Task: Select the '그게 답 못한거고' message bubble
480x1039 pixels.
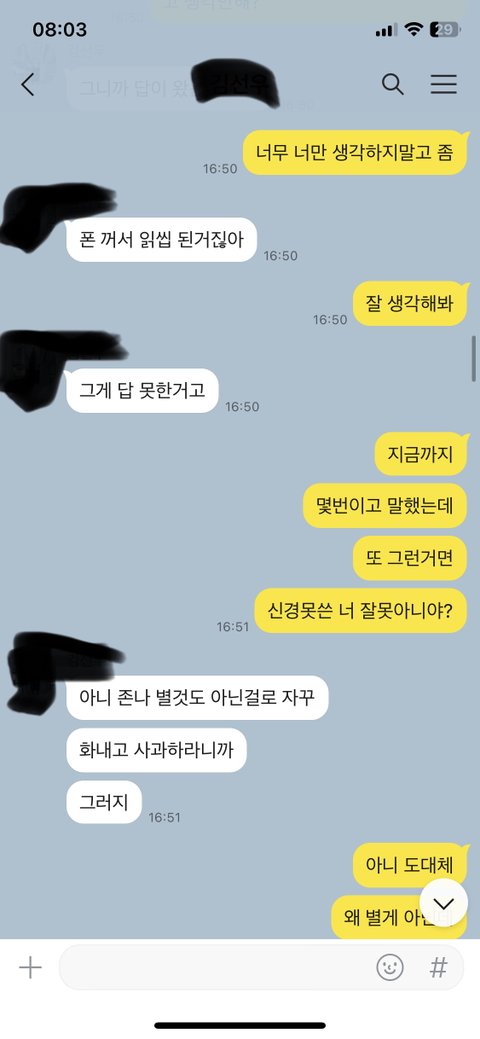Action: (x=142, y=390)
